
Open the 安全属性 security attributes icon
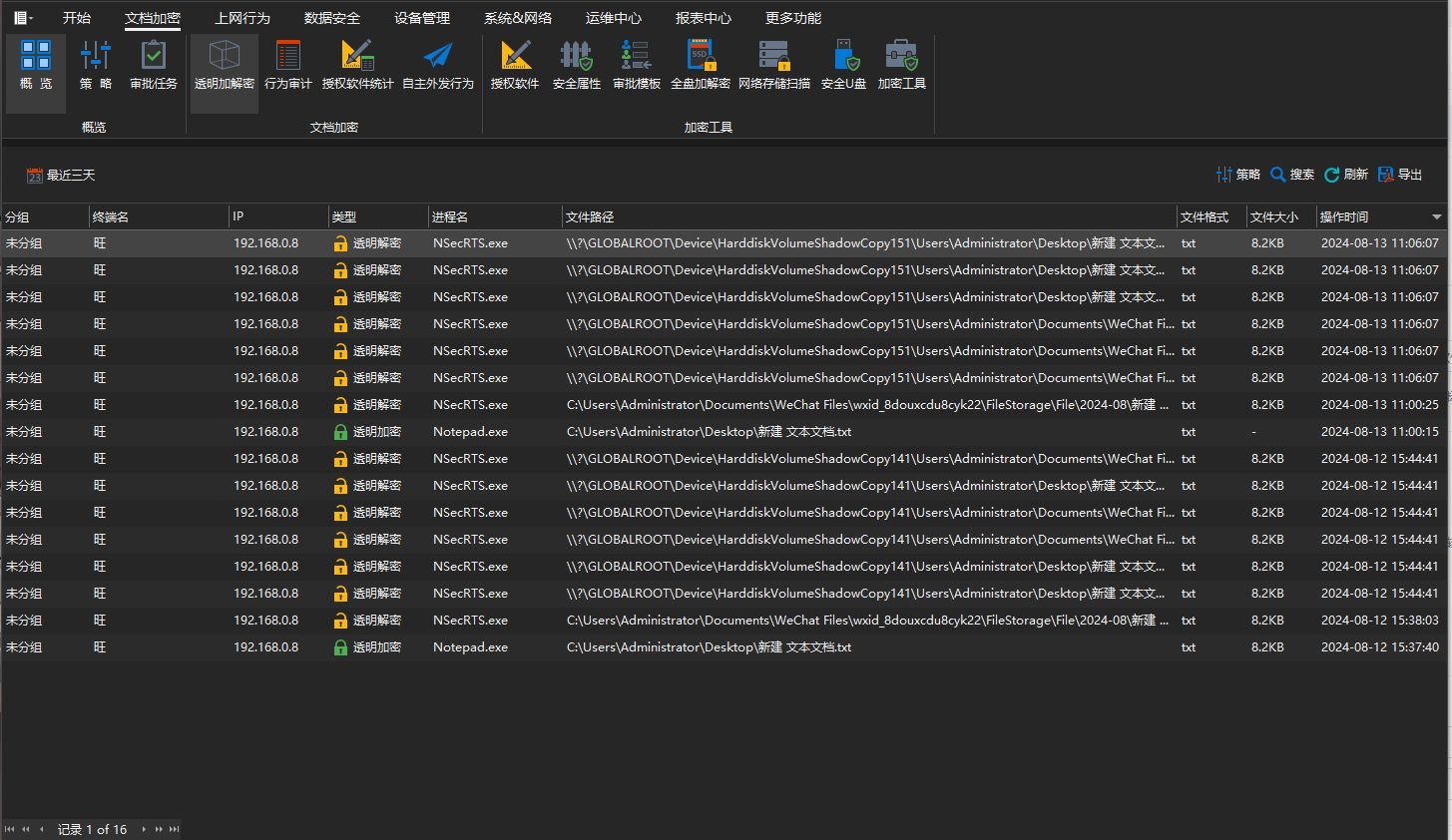pos(577,66)
